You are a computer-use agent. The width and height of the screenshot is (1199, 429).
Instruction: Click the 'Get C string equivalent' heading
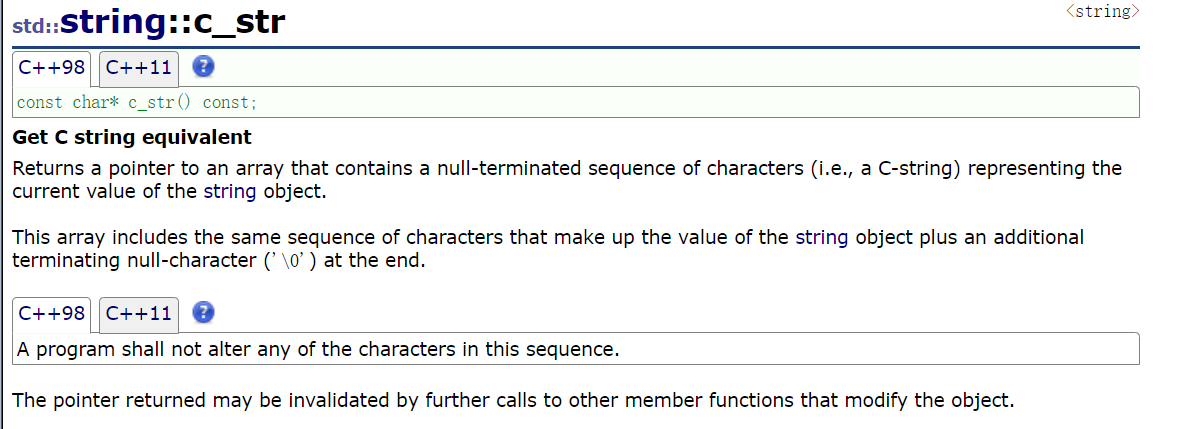pos(132,138)
